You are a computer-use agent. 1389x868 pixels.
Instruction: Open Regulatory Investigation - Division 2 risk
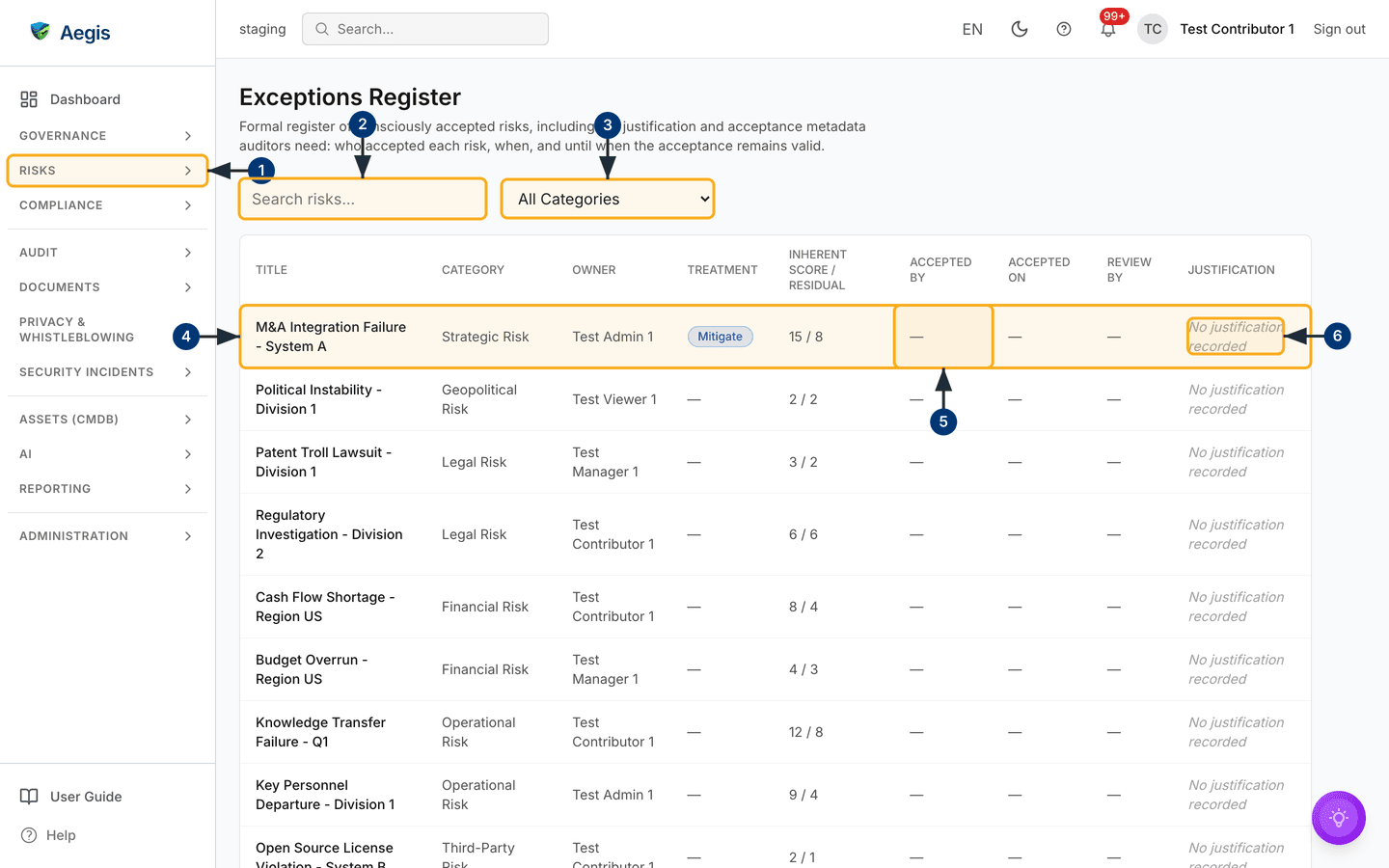click(329, 534)
